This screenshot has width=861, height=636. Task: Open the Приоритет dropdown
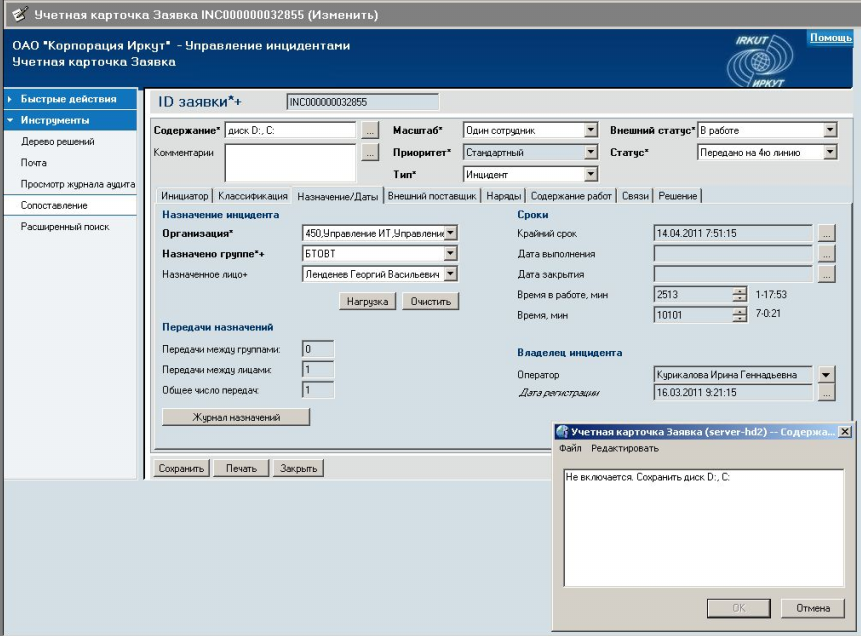[591, 152]
